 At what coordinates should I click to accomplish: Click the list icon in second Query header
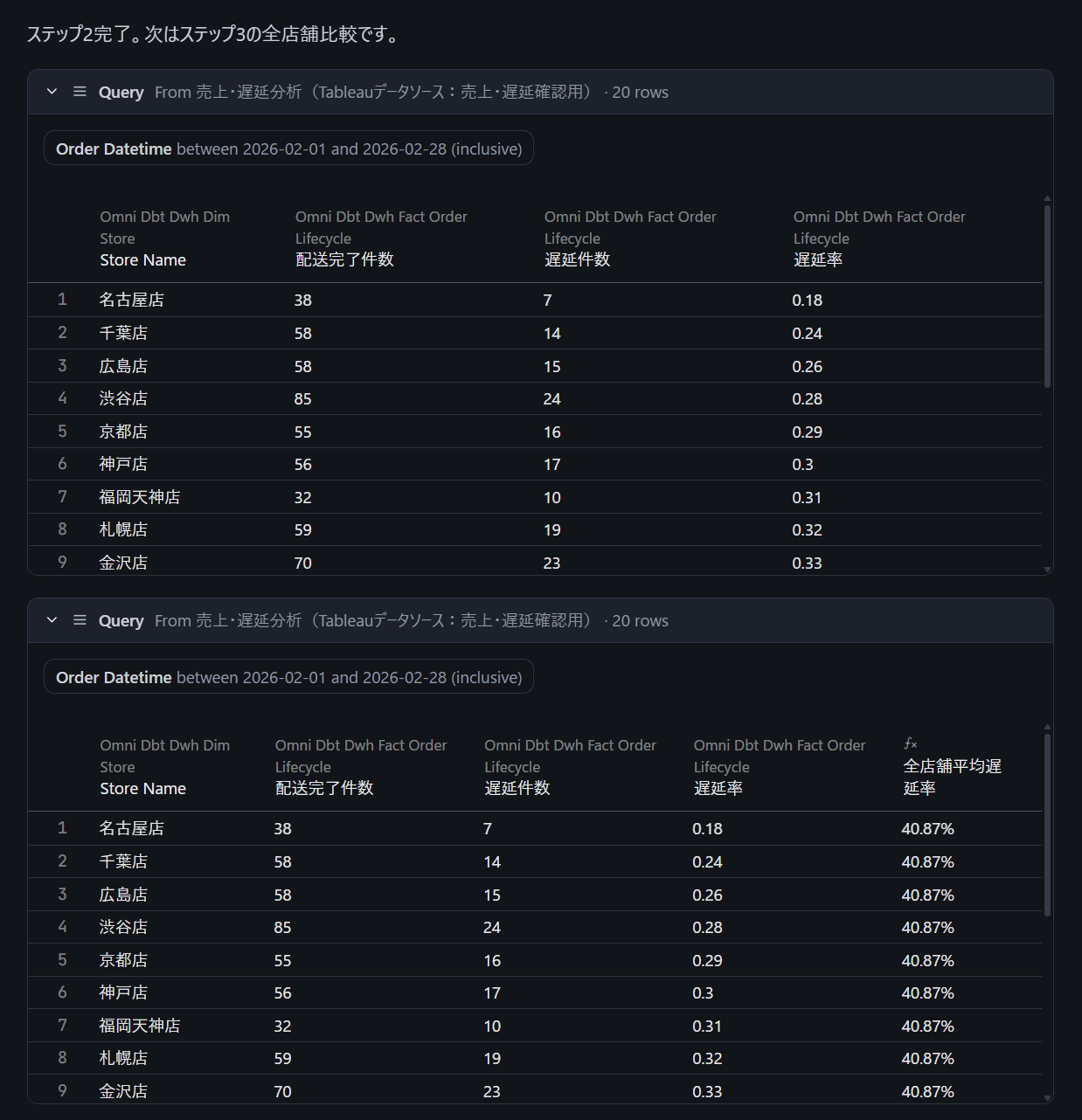click(x=80, y=620)
